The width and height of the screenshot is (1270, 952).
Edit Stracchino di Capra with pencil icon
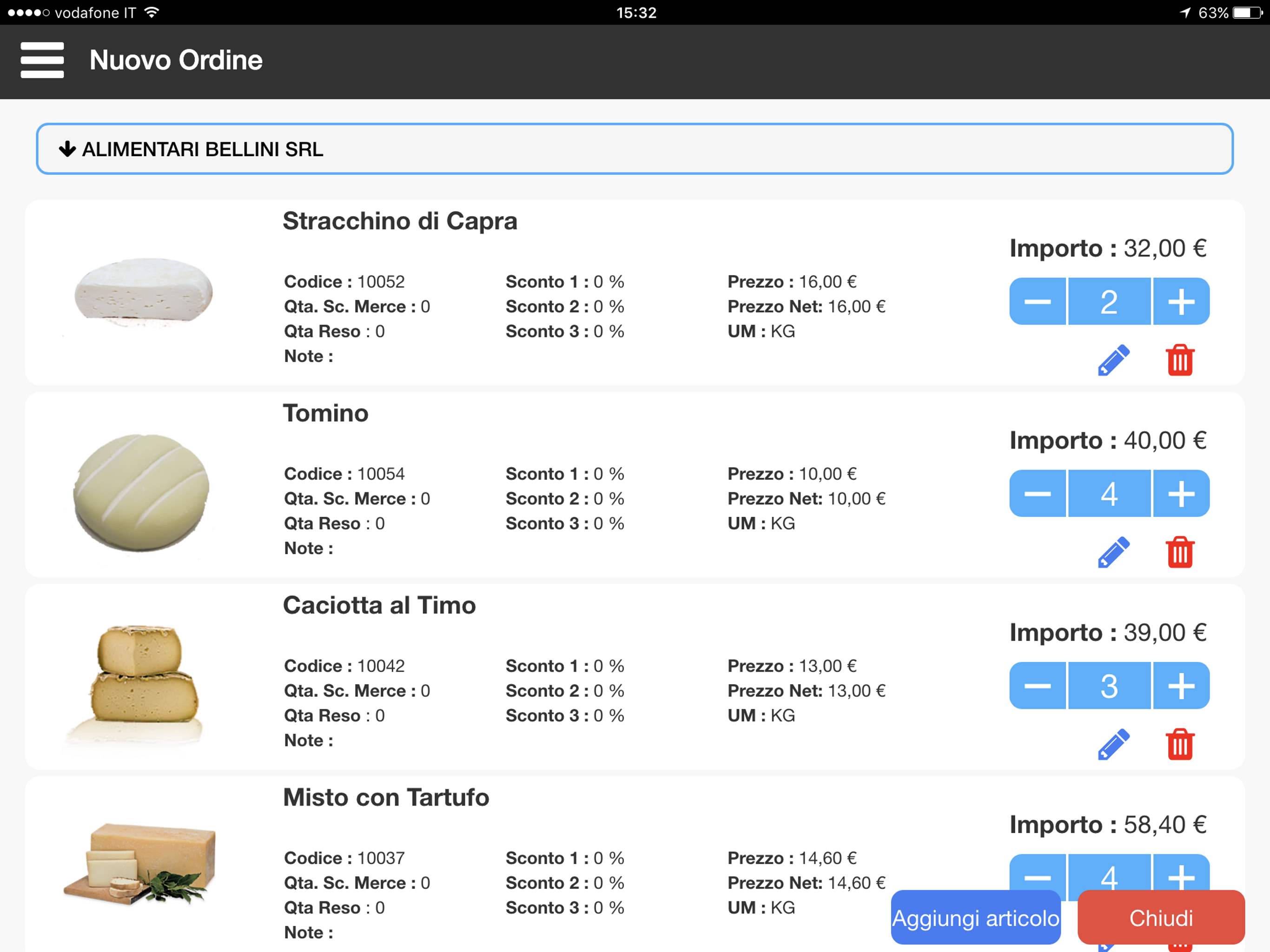point(1113,361)
